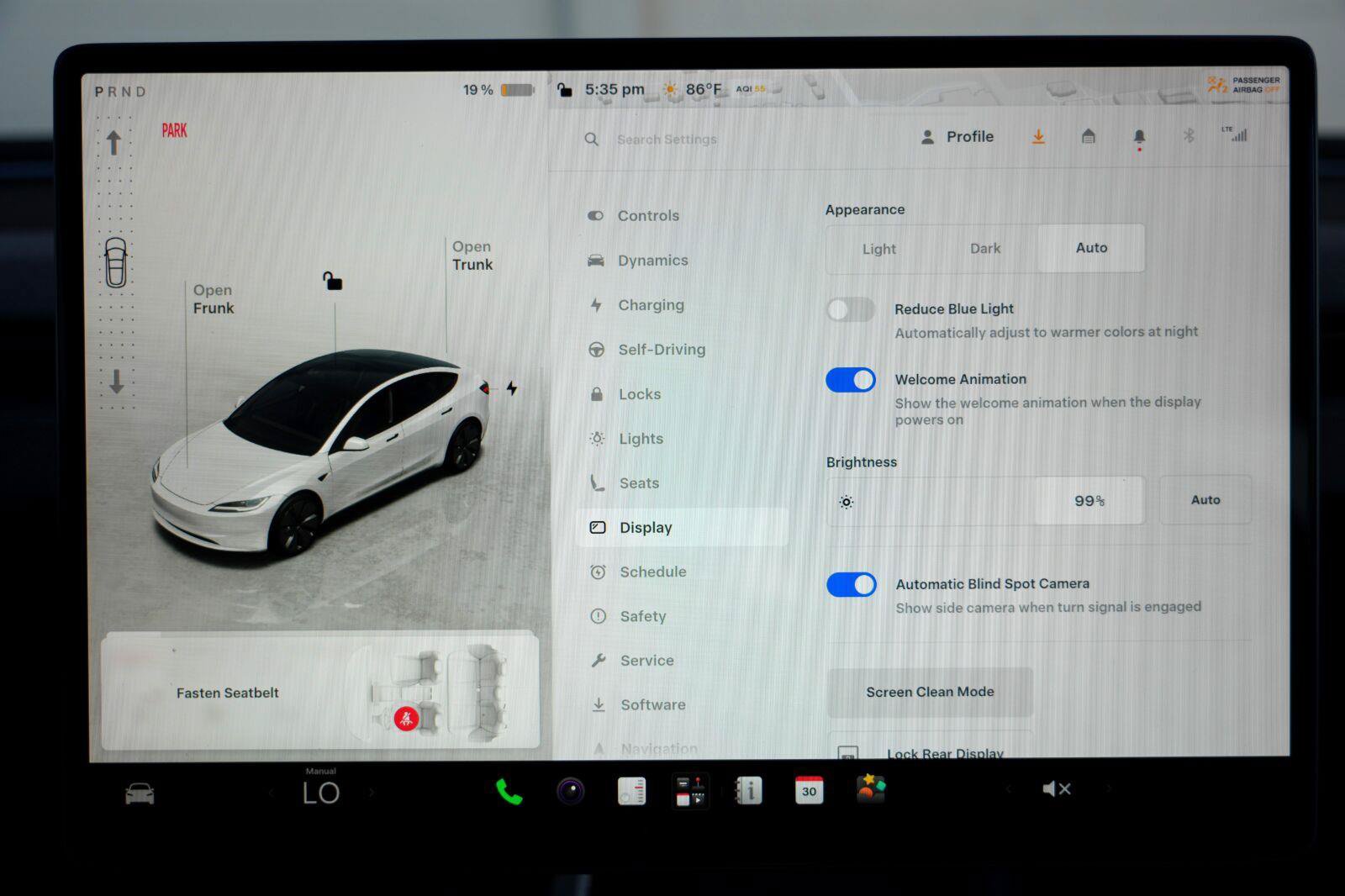Adjust the Brightness slider bar
This screenshot has height=896, width=1345.
pyautogui.click(x=985, y=501)
